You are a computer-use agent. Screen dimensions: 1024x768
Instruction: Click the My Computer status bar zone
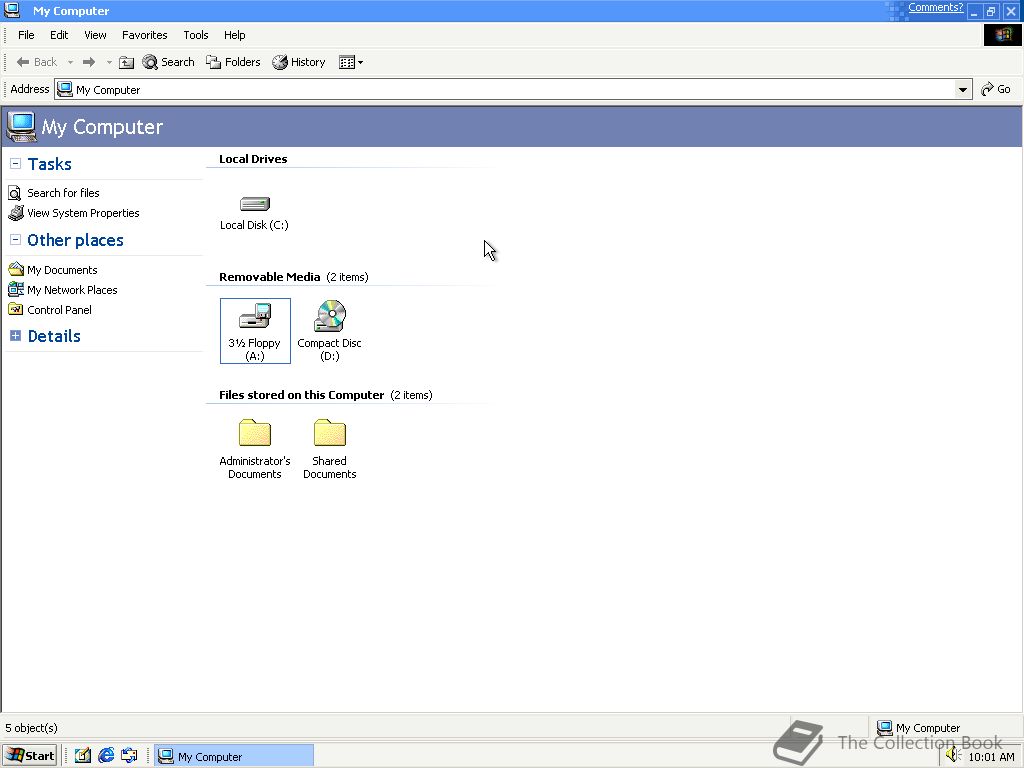944,728
